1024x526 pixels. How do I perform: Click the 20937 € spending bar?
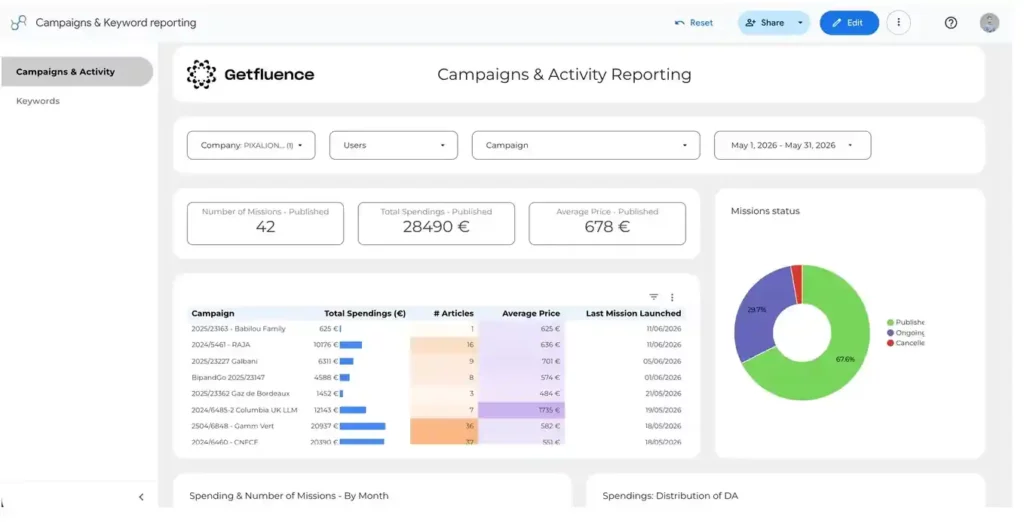pos(362,426)
